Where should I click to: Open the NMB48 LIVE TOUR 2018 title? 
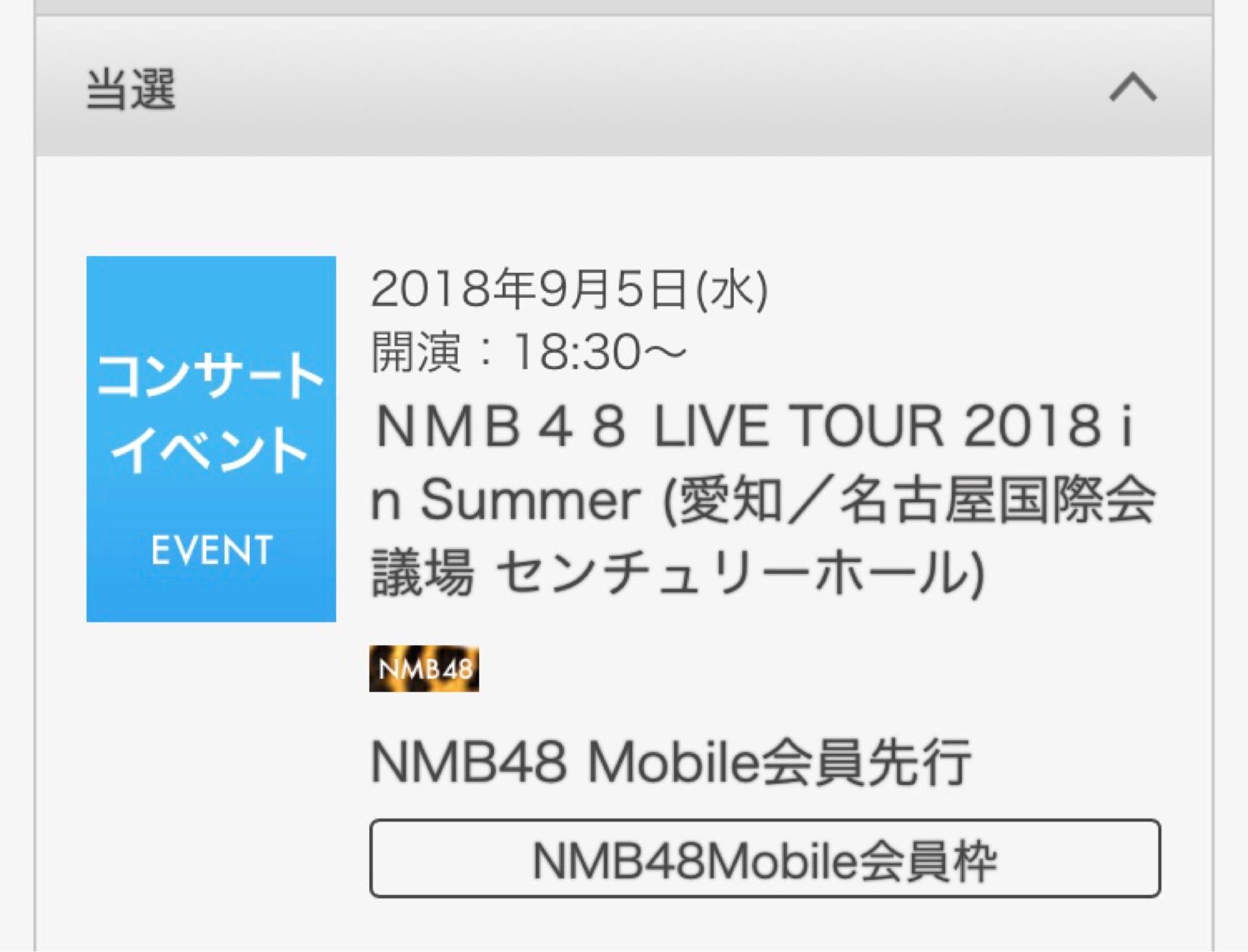[x=754, y=427]
